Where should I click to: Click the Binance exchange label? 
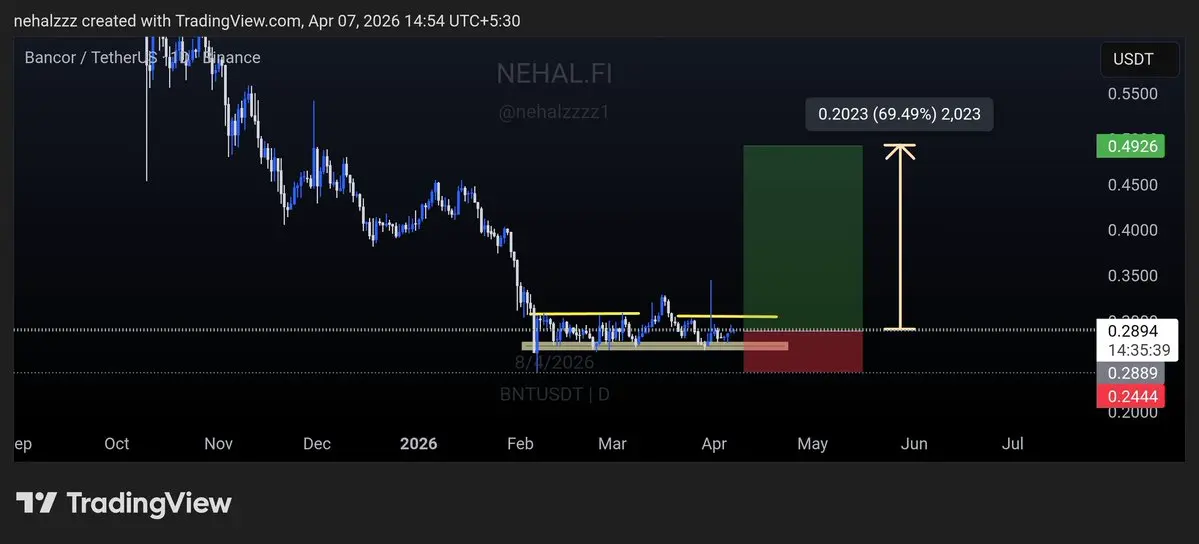[232, 57]
